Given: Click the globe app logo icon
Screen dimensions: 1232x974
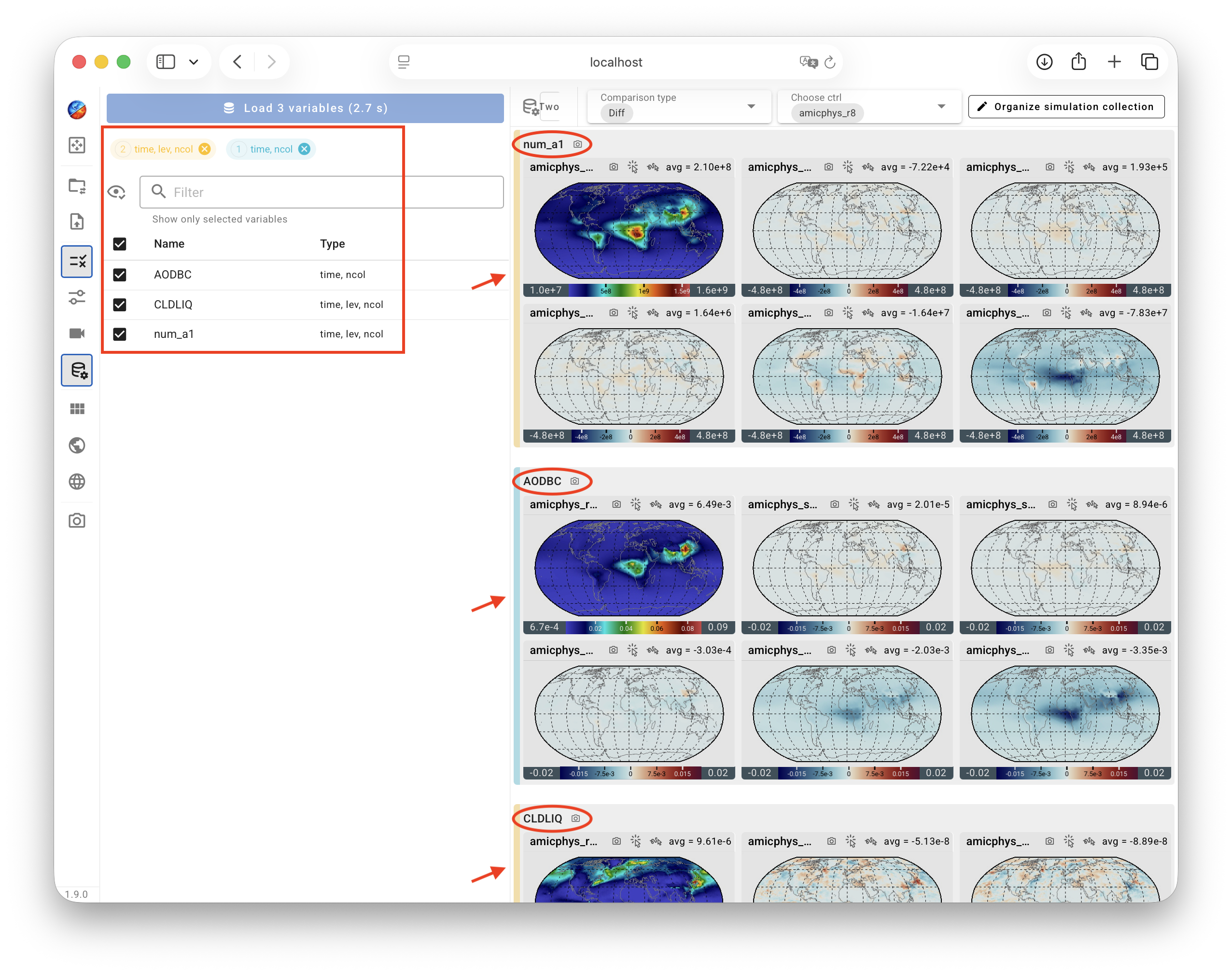Looking at the screenshot, I should click(77, 110).
